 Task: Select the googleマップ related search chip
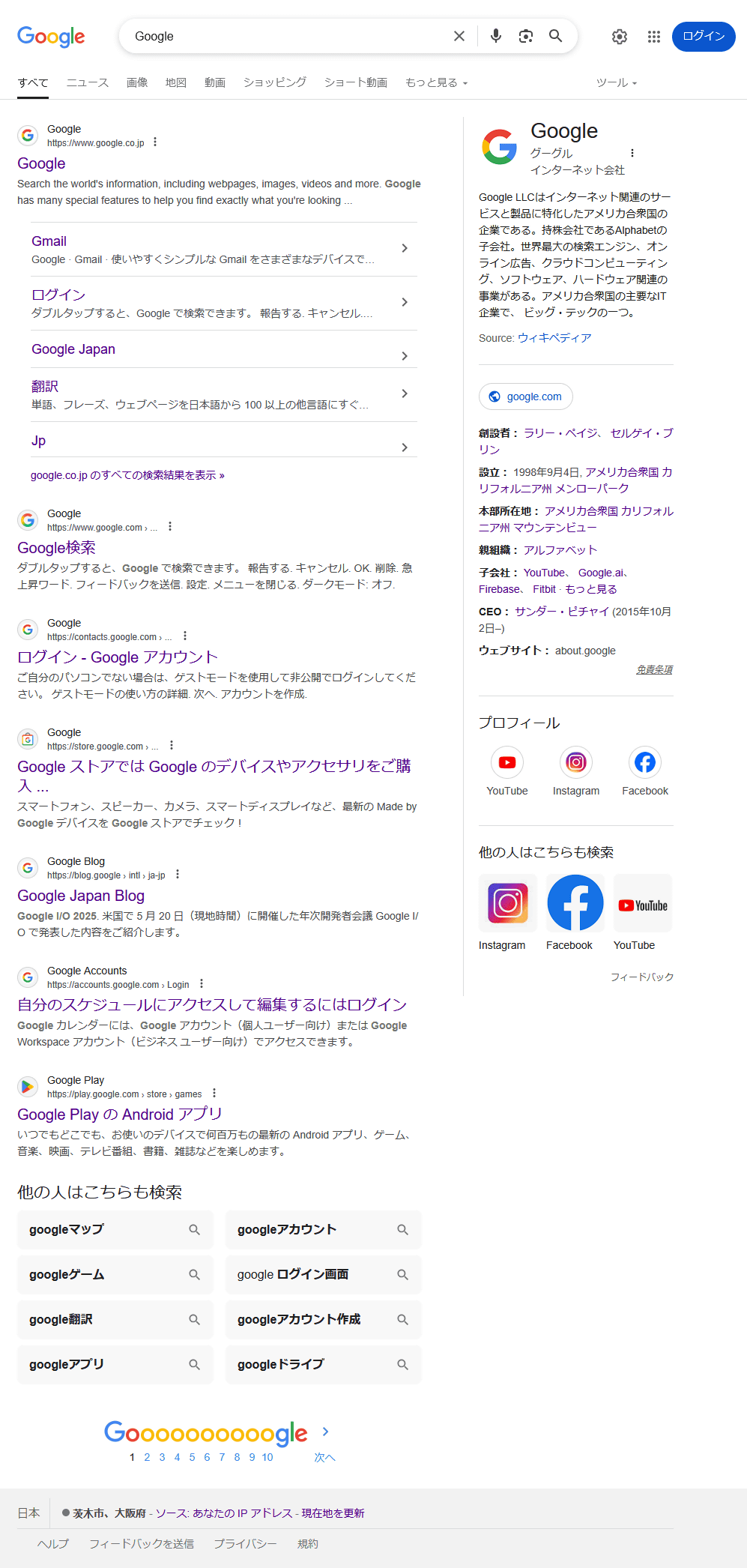click(x=115, y=1229)
